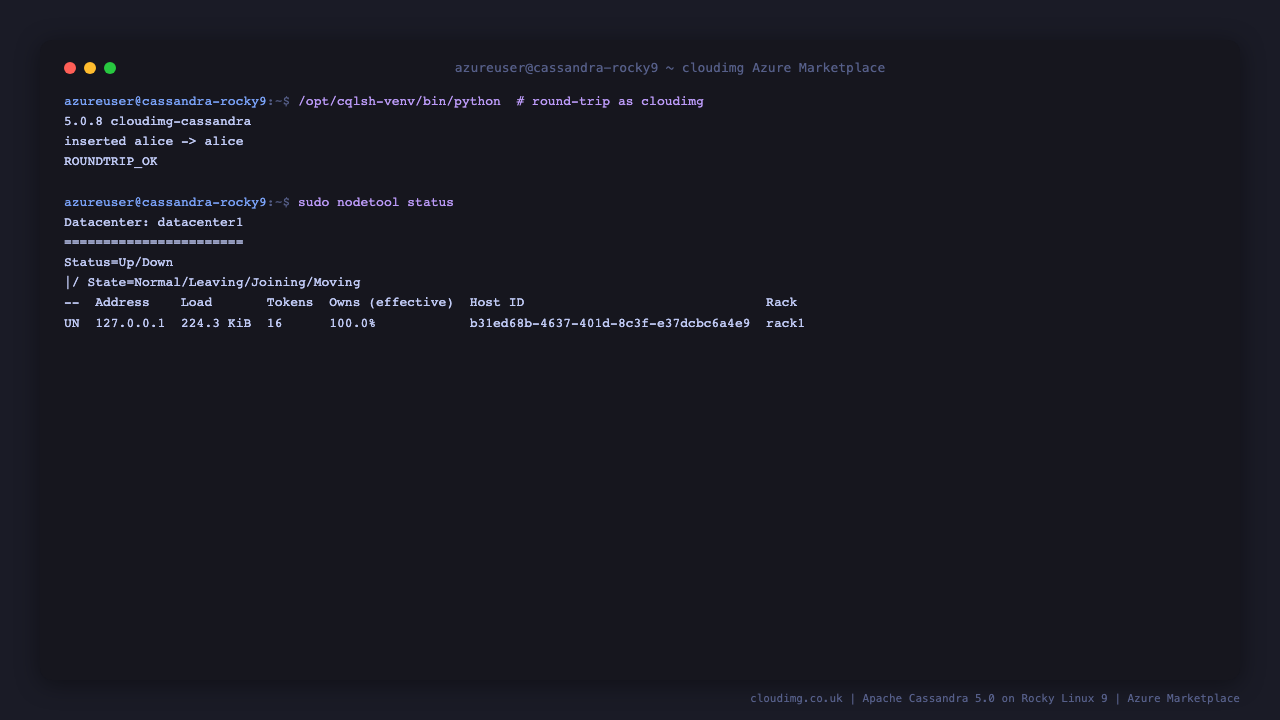Click the 'Datacenter: datacenter1' line

pos(154,222)
